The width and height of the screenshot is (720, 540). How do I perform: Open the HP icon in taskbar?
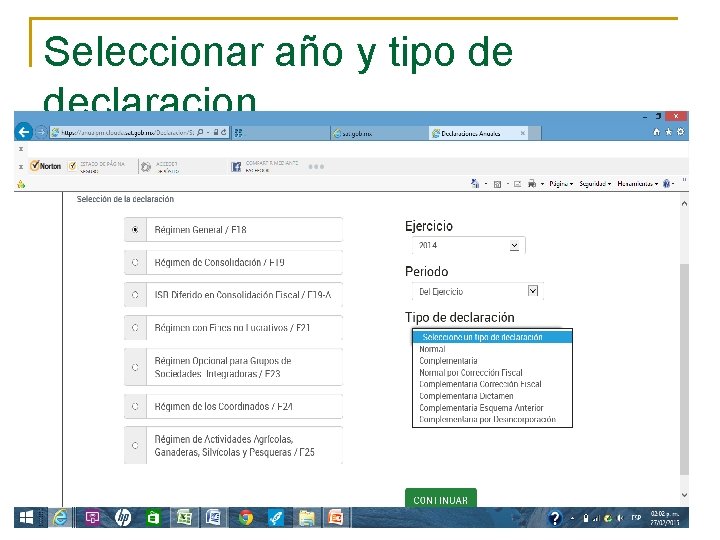click(x=123, y=518)
